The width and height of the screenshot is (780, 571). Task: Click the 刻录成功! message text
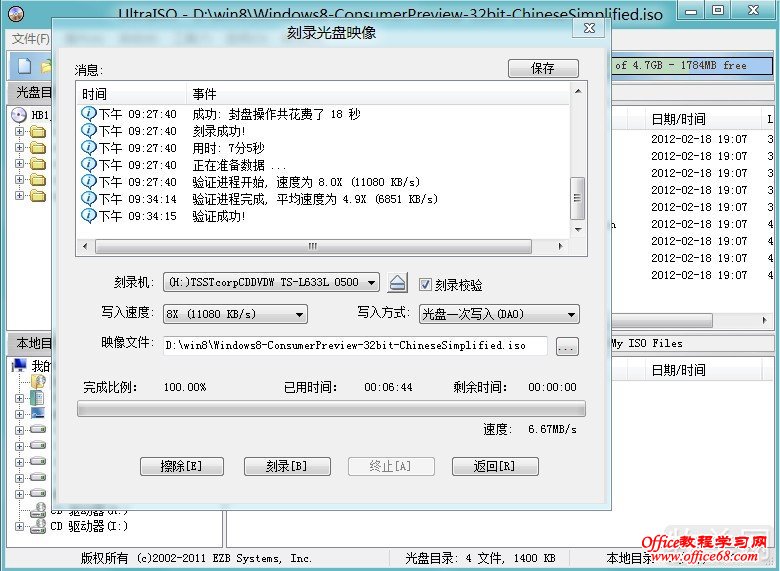pos(219,131)
